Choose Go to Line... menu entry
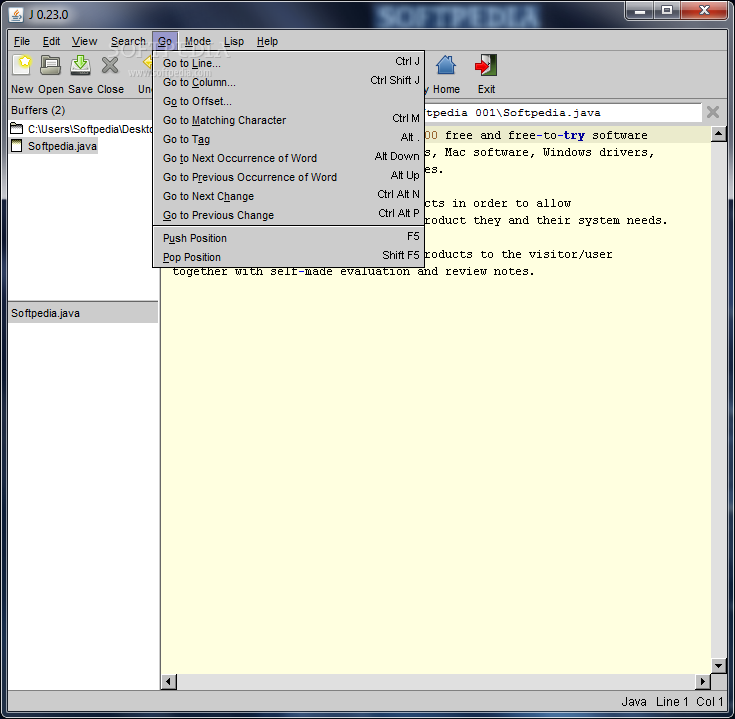The height and width of the screenshot is (719, 735). (x=289, y=62)
